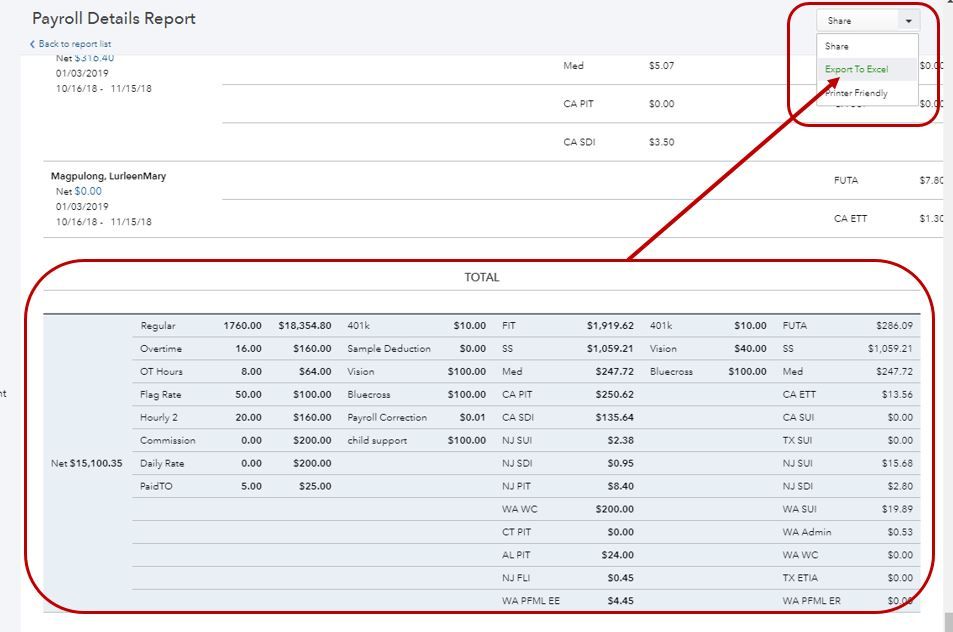
Task: Click the WA WC $200.00 tax amount
Action: click(x=614, y=509)
